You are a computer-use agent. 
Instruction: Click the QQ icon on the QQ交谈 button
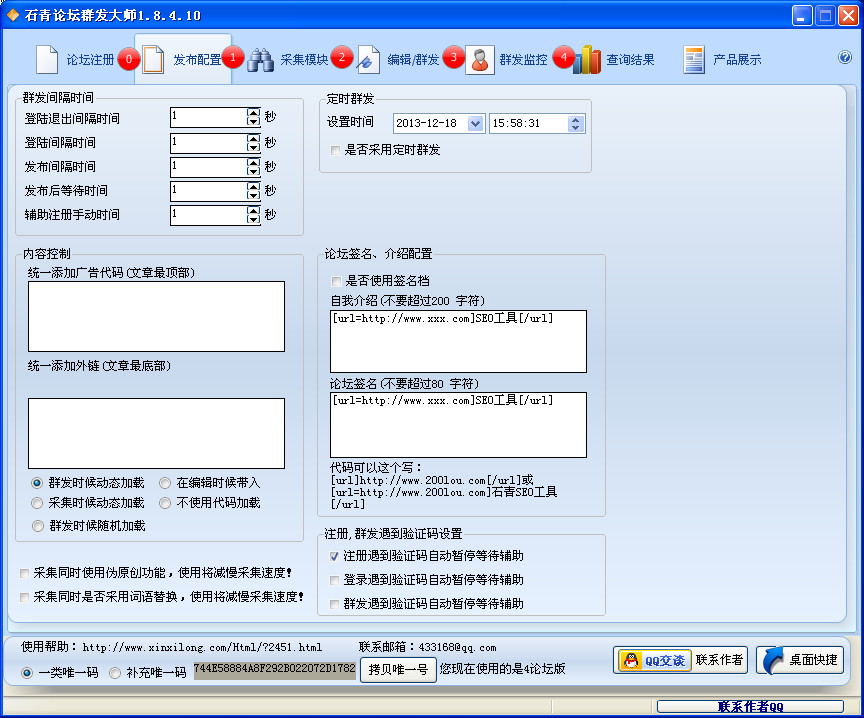[x=628, y=660]
